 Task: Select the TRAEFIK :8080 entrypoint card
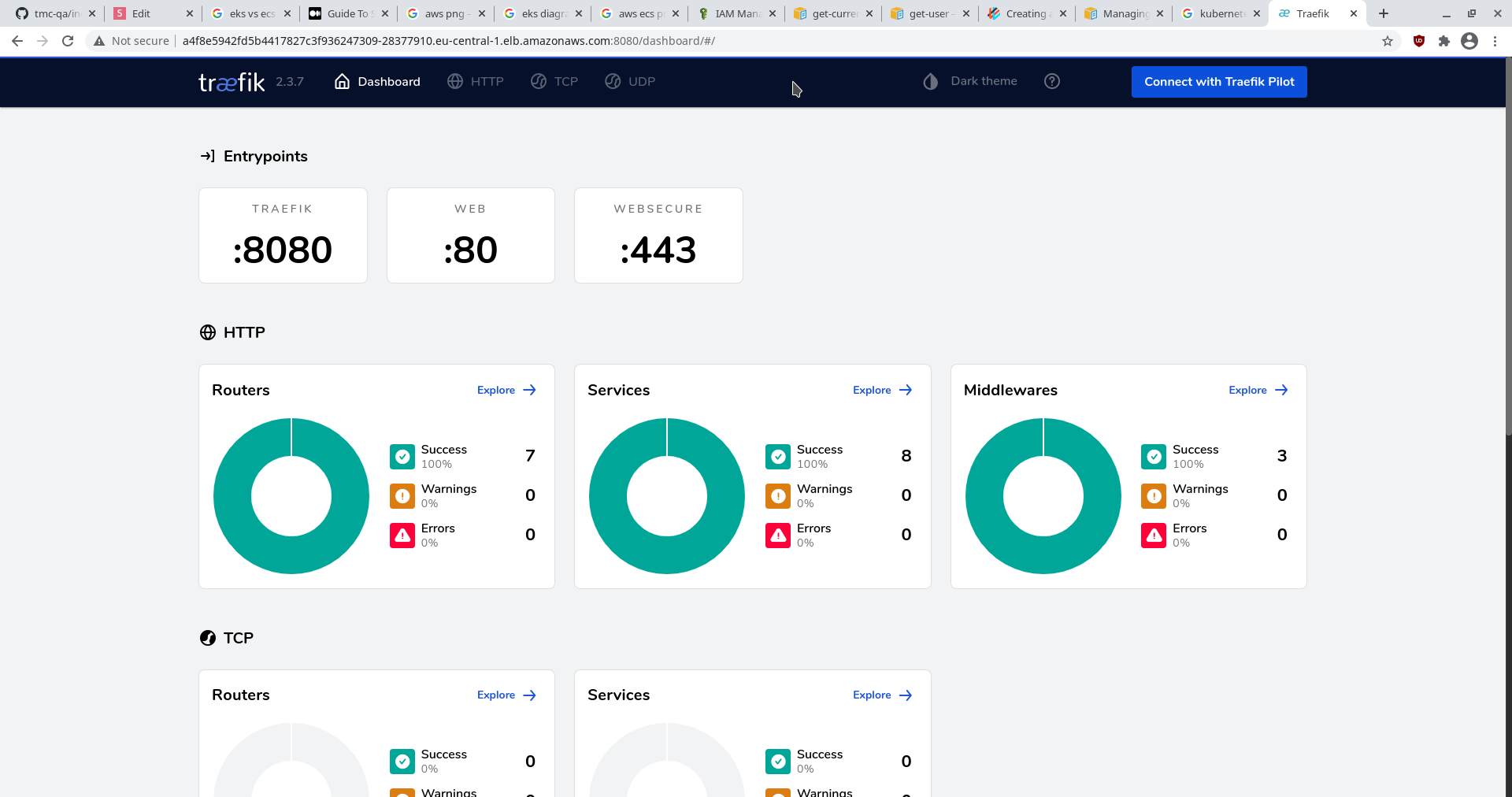point(283,235)
